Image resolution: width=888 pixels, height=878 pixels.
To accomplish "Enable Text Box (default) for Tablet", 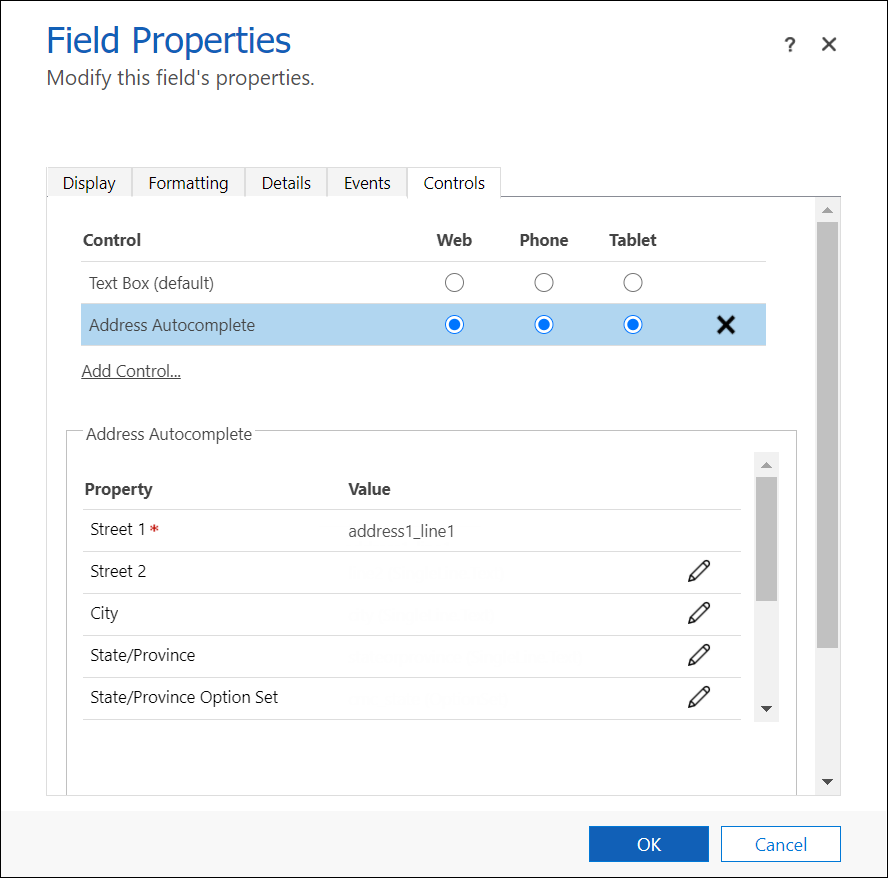I will [632, 283].
